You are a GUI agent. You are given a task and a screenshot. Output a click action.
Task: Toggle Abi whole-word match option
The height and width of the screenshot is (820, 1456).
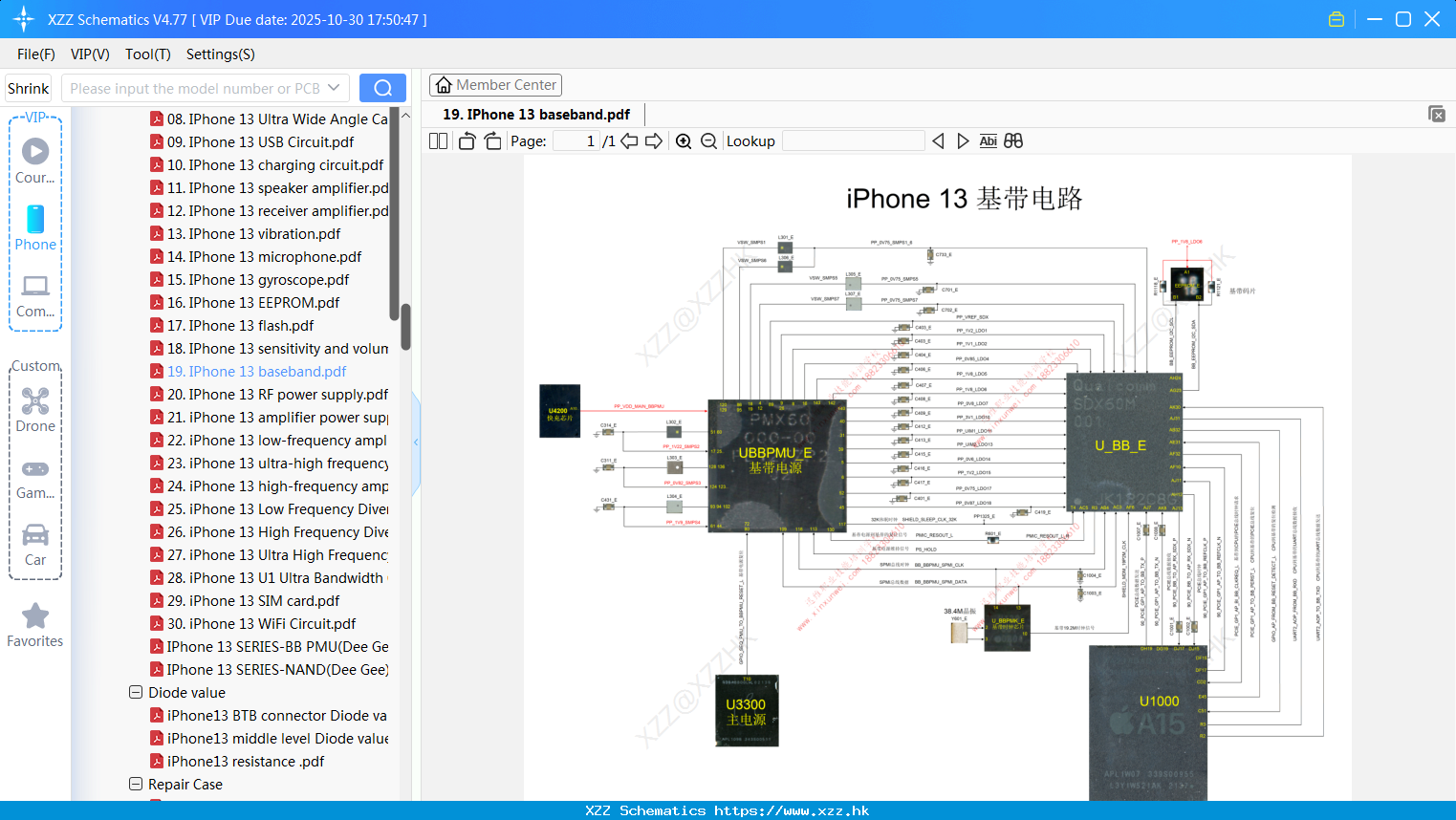tap(989, 141)
